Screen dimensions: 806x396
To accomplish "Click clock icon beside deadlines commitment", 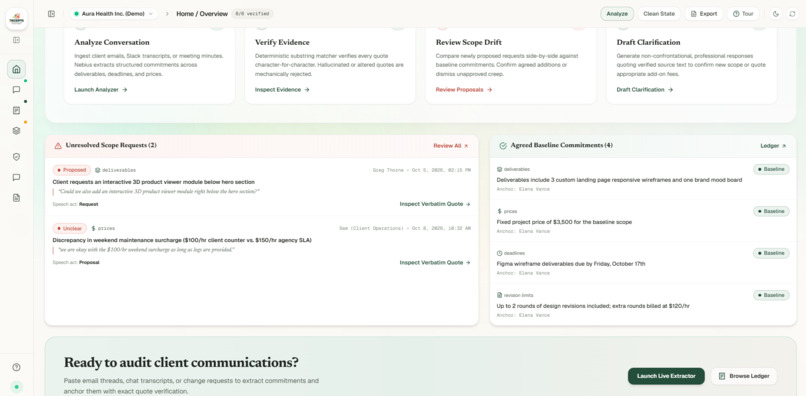I will pyautogui.click(x=500, y=253).
